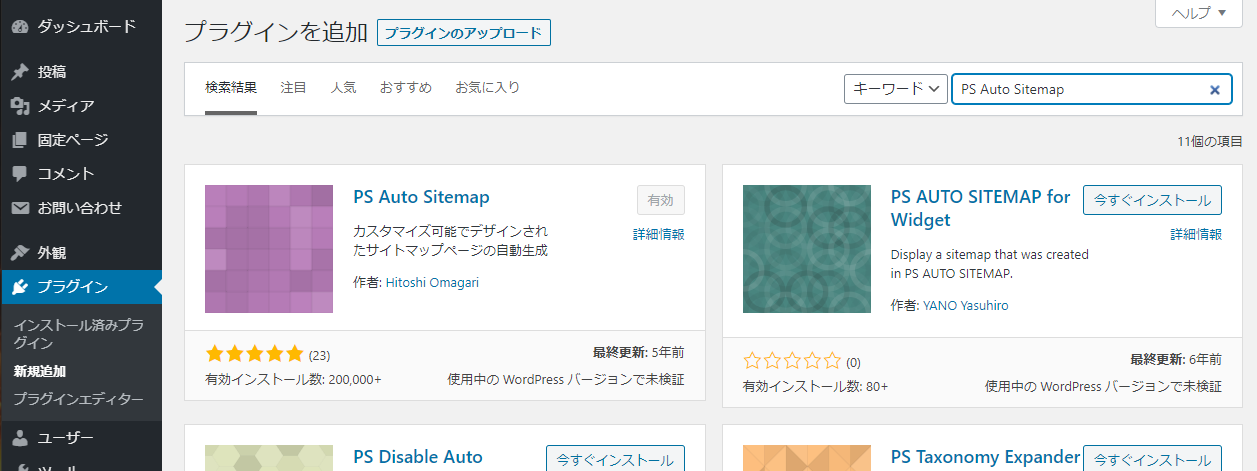The width and height of the screenshot is (1257, 471).
Task: Click the five-star rating of PS Auto Sitemap
Action: [254, 354]
